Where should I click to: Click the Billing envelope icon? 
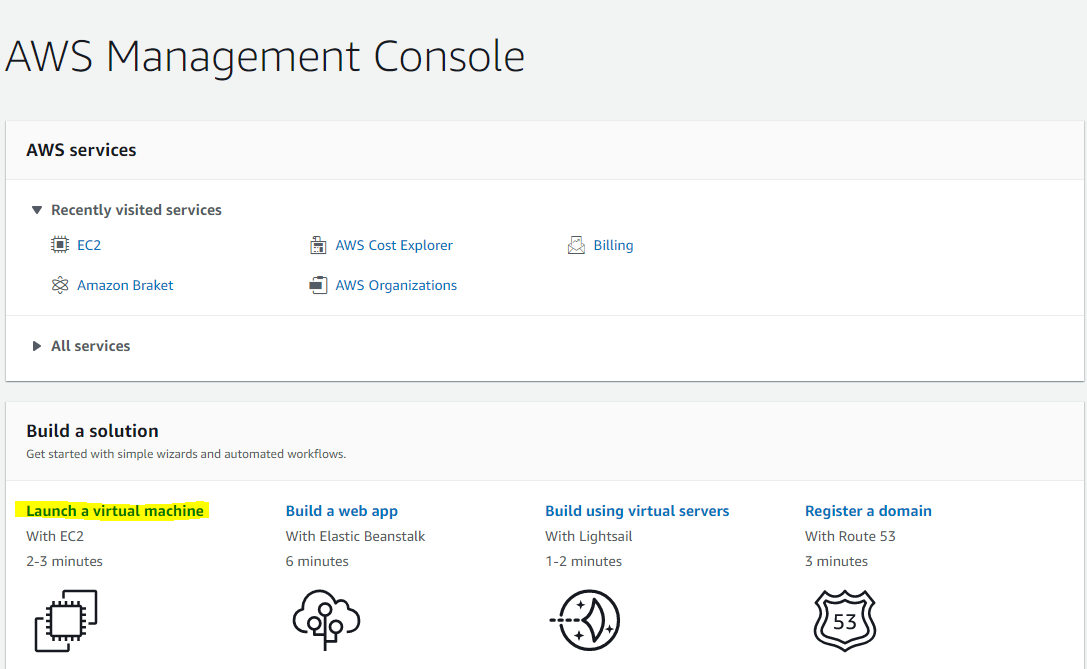coord(576,245)
